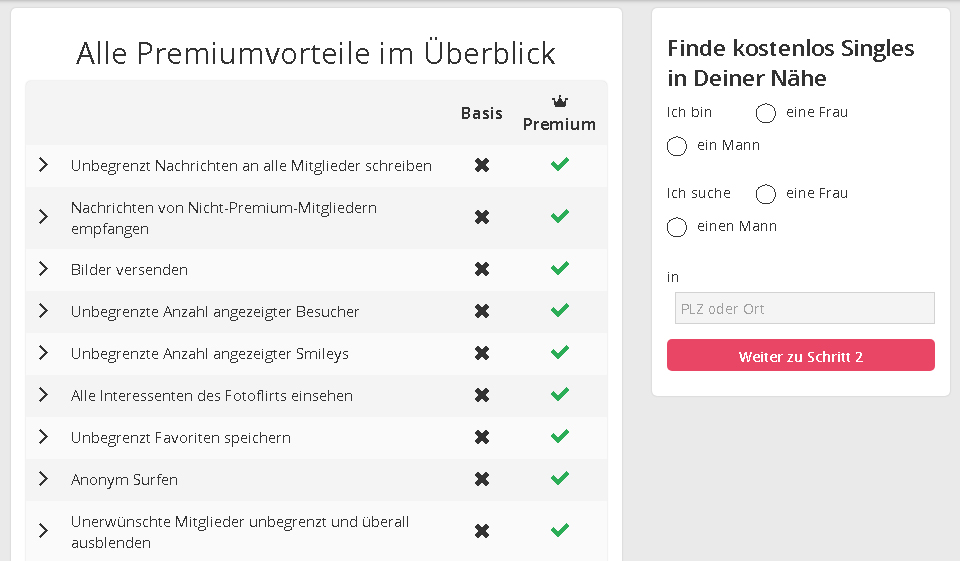This screenshot has width=960, height=561.
Task: Click the Basis cross for Unbegrenzt Nachrichten row
Action: pyautogui.click(x=482, y=165)
